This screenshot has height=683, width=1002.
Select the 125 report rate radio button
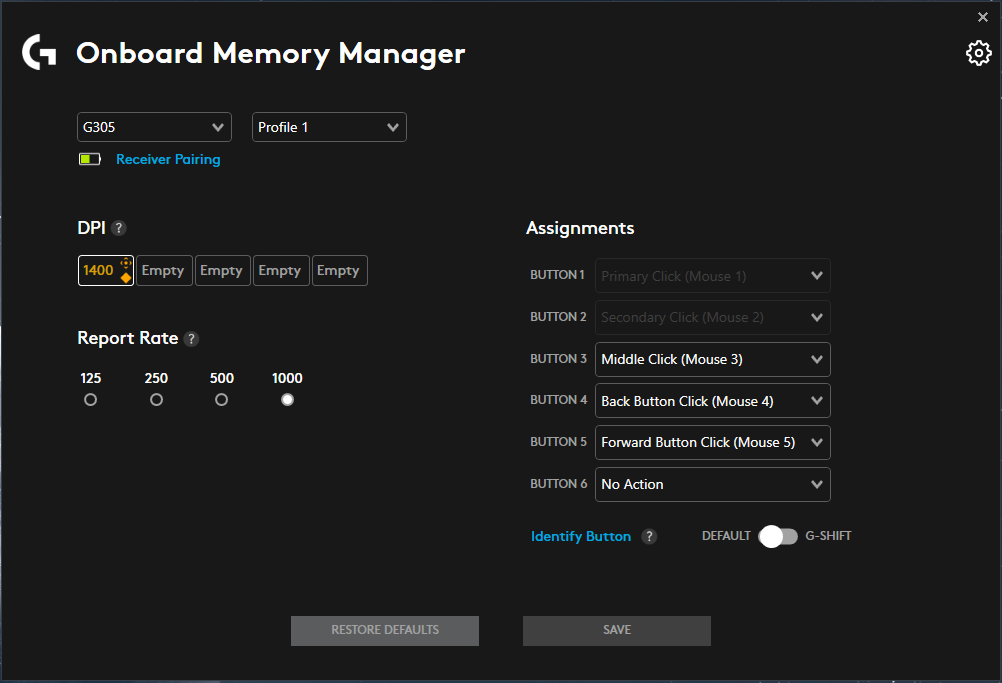[91, 400]
